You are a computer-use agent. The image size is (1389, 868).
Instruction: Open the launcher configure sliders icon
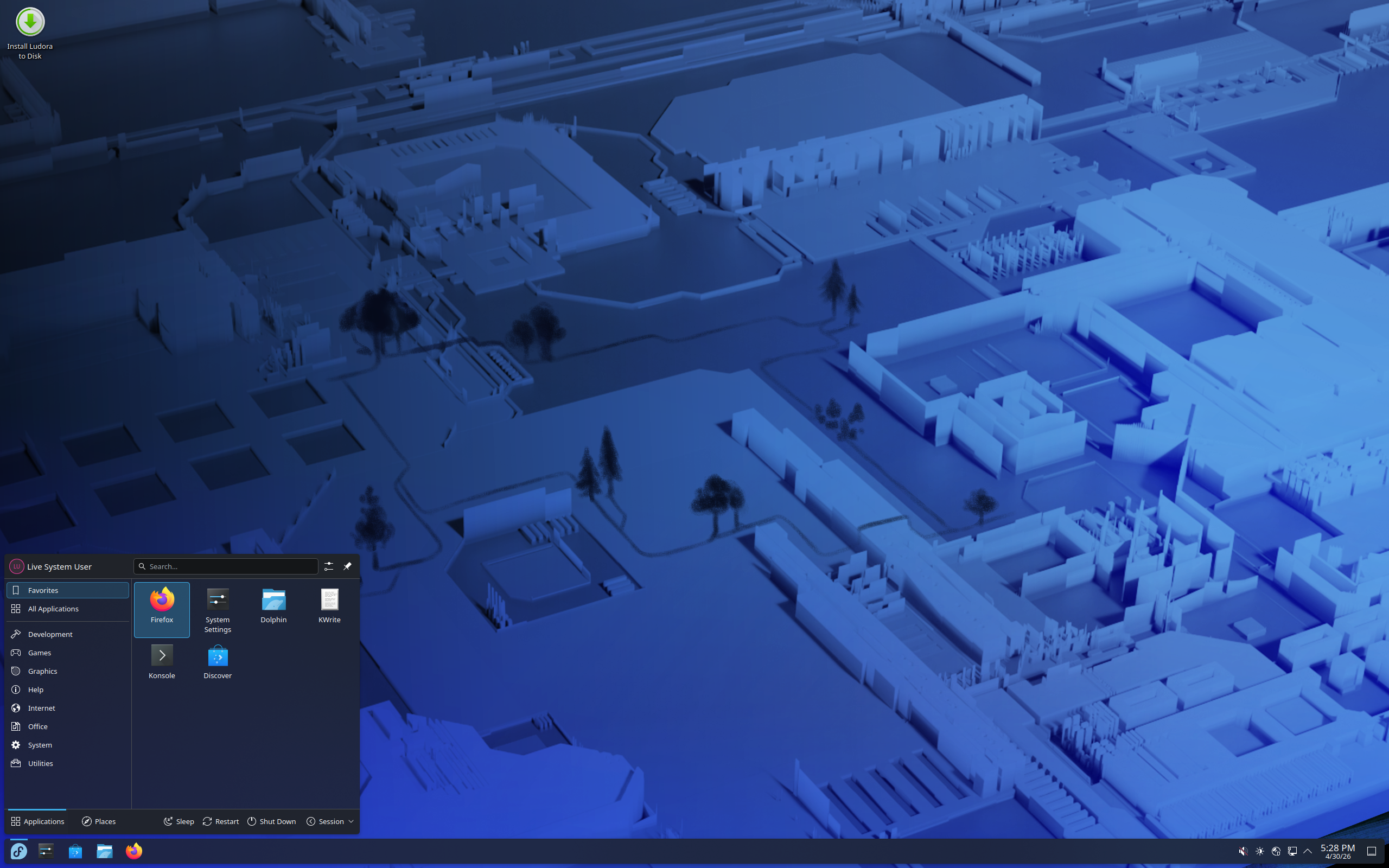(328, 566)
